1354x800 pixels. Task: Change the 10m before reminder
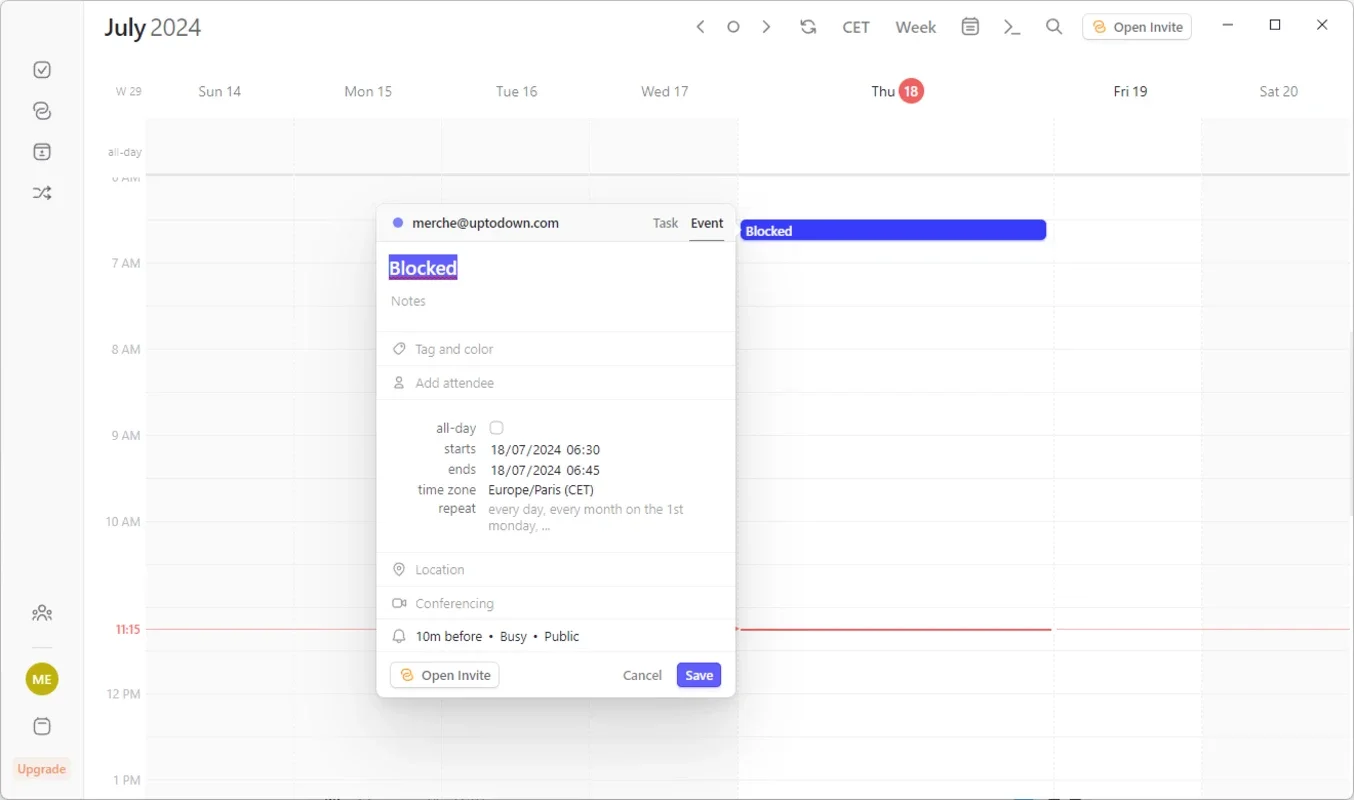pos(449,636)
